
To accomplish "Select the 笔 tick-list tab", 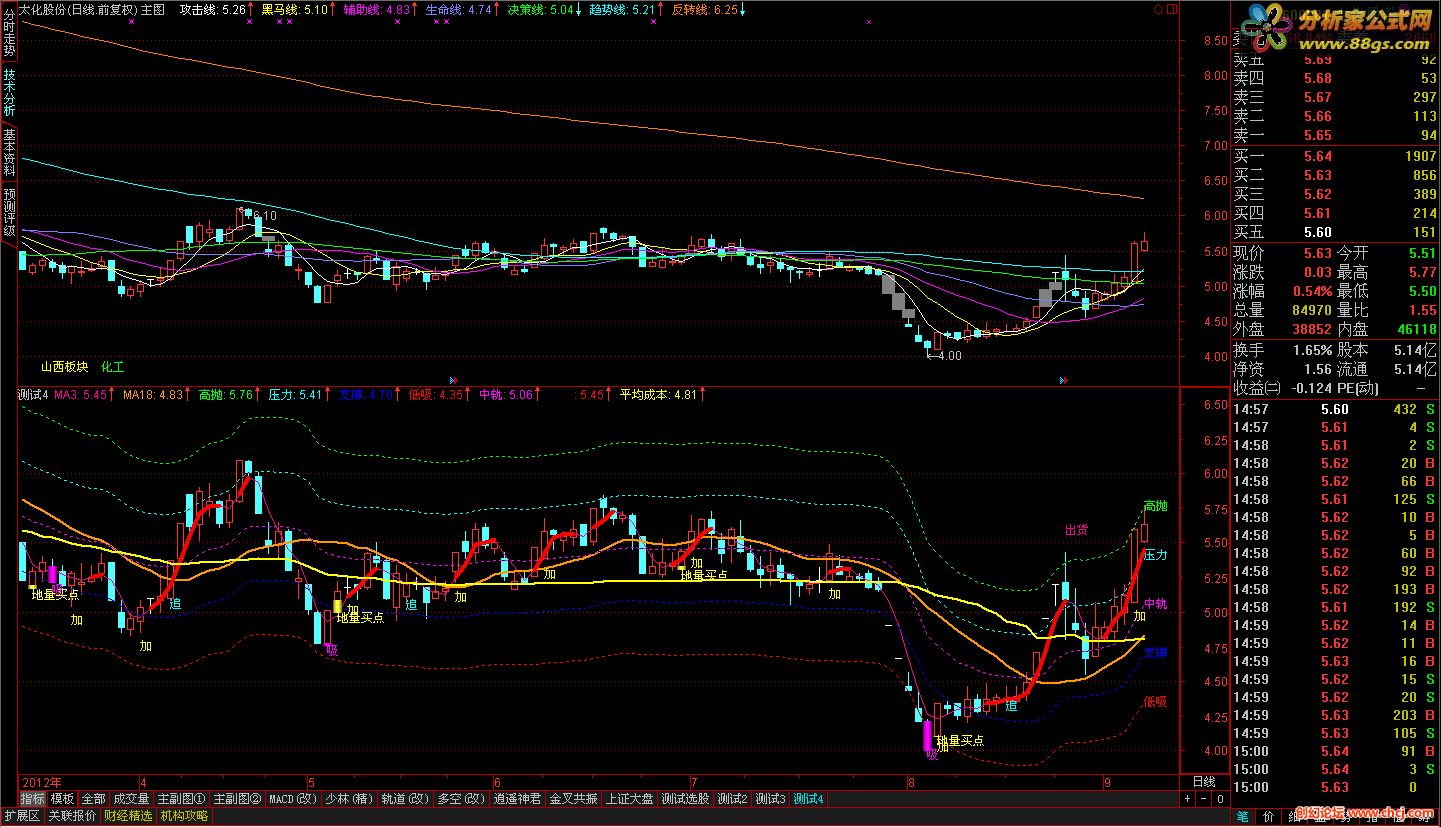I will [x=1243, y=816].
